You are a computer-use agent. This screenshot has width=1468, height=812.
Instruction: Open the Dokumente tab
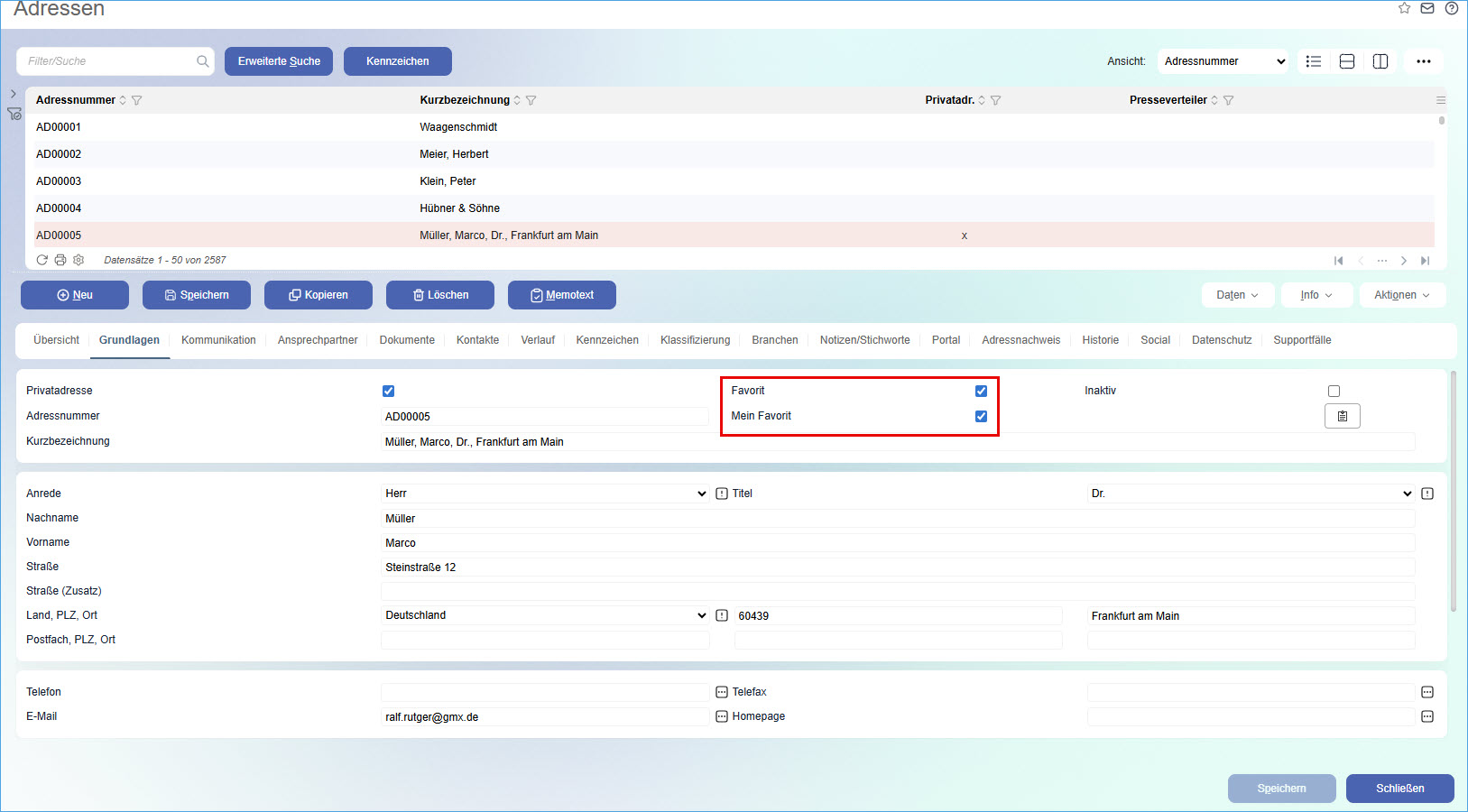pos(407,340)
